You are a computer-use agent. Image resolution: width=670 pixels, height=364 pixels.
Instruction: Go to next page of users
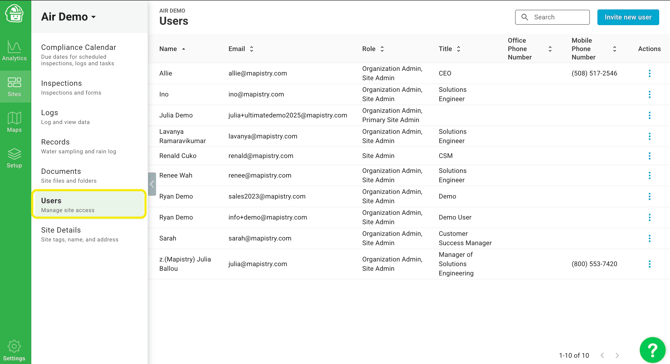617,355
